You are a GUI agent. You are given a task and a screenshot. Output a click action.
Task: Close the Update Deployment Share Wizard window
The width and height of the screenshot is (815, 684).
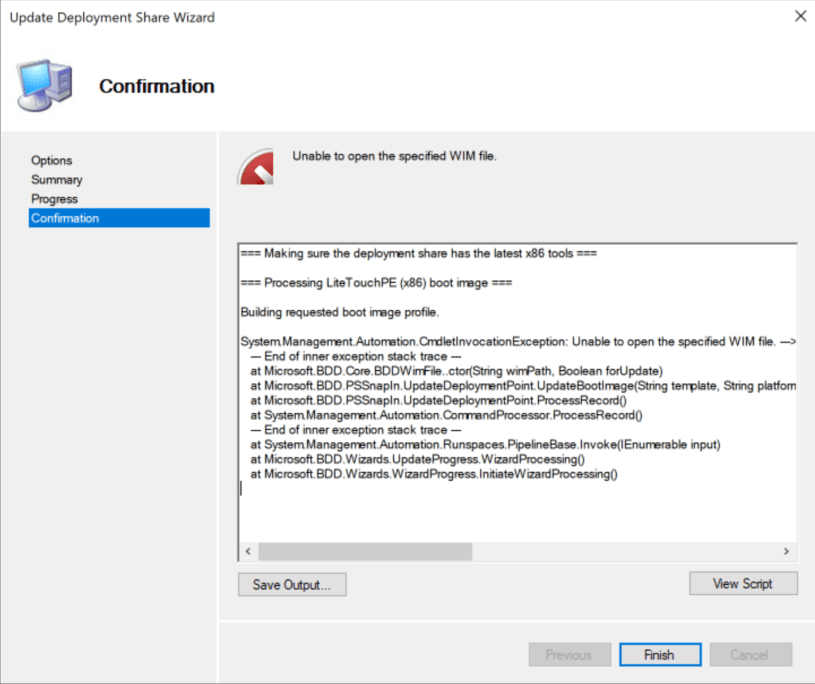(x=799, y=17)
